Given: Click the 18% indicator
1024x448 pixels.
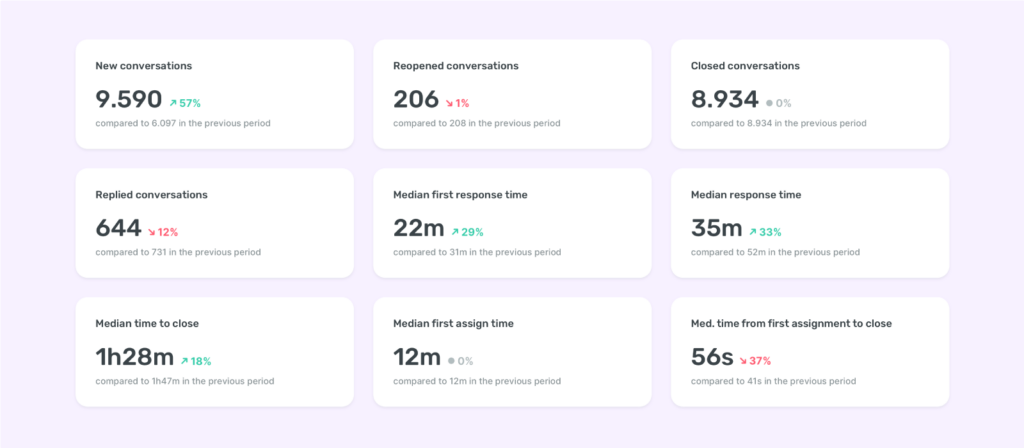Looking at the screenshot, I should click(x=201, y=360).
